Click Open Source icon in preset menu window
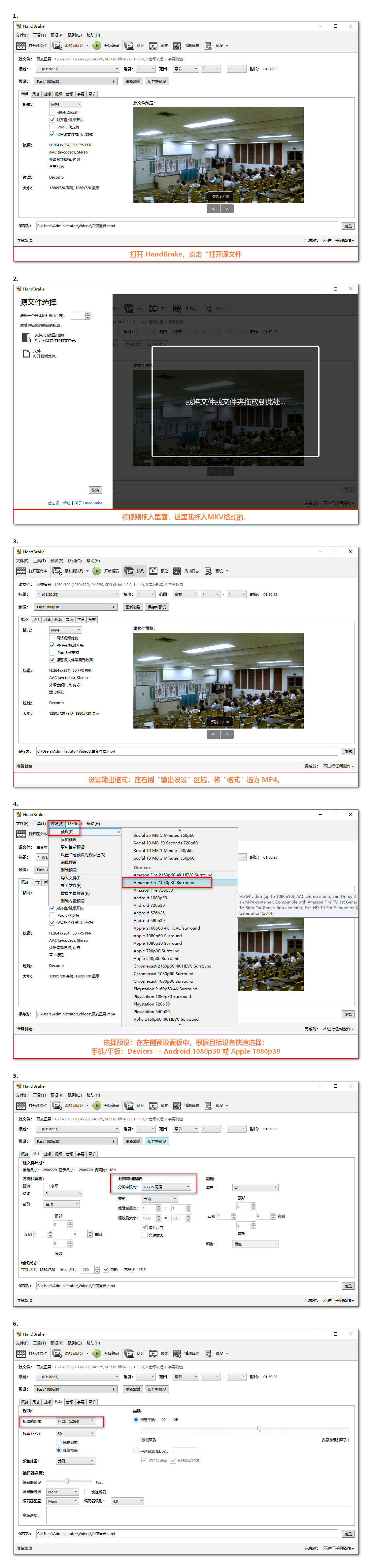 [x=21, y=834]
